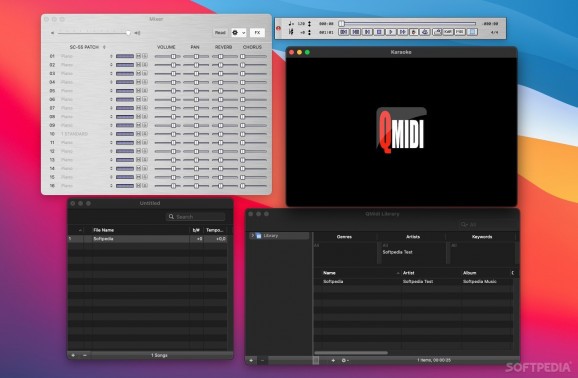
Task: Click the library sidebar plus button
Action: point(251,360)
